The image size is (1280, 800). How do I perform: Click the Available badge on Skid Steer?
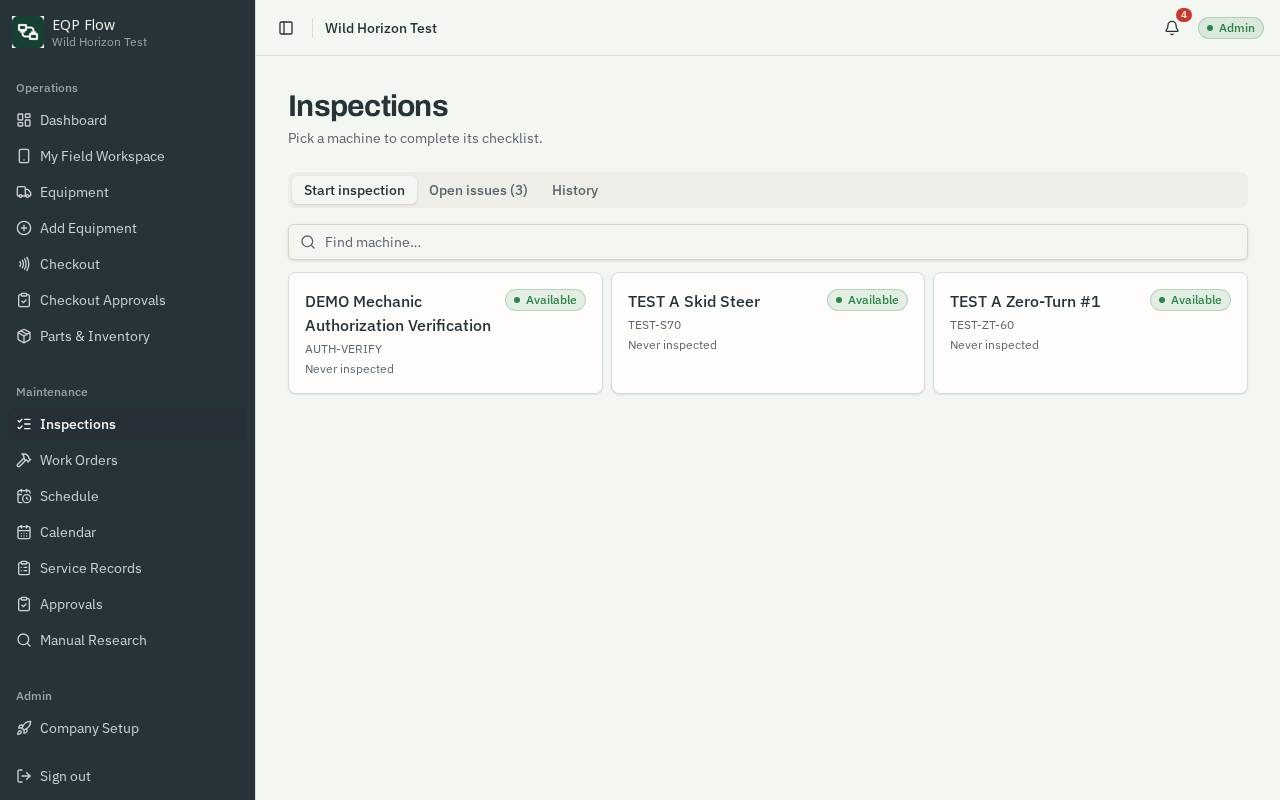[867, 300]
